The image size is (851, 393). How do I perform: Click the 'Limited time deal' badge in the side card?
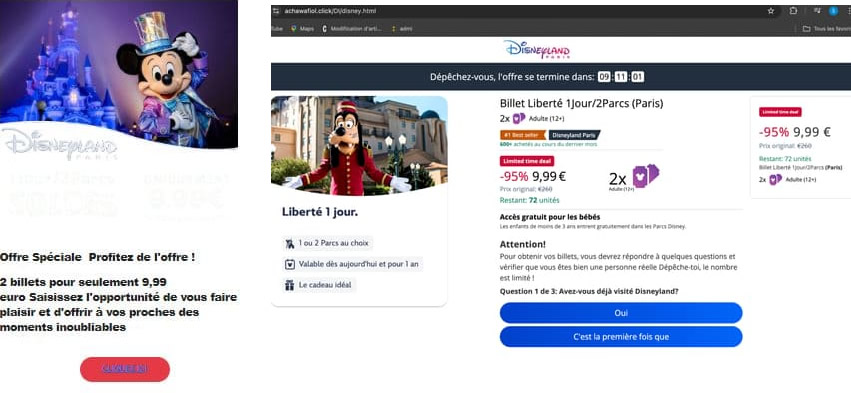coord(780,112)
